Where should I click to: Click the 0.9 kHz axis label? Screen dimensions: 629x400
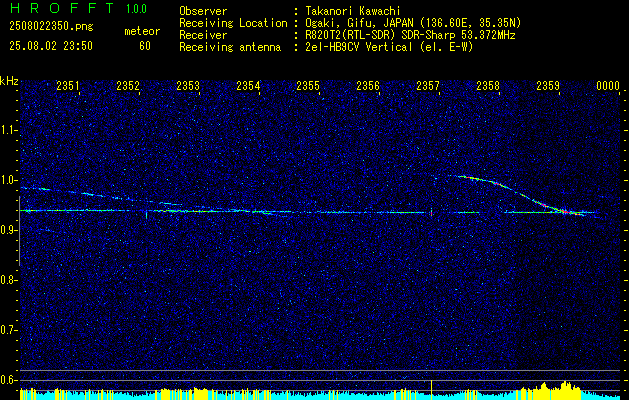8,230
